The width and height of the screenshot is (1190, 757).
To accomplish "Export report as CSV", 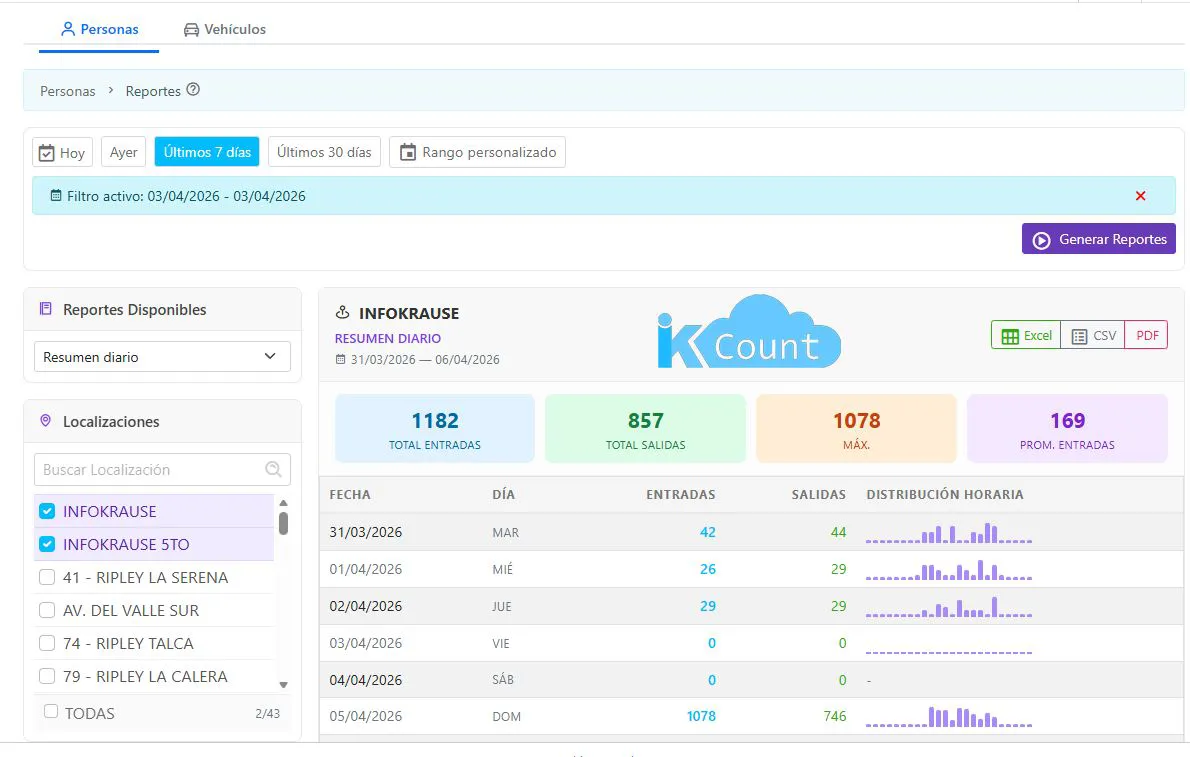I will click(1093, 335).
